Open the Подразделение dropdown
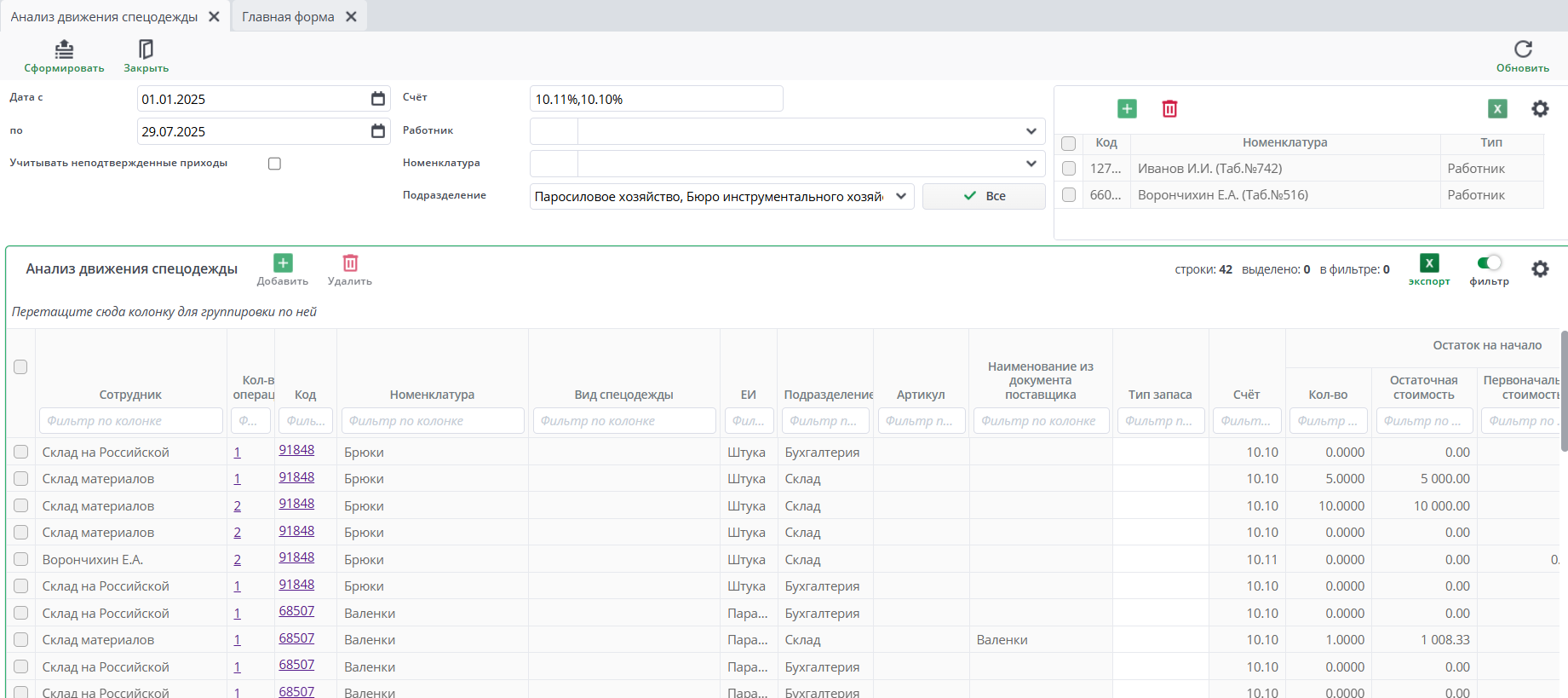Viewport: 1568px width, 698px height. tap(901, 197)
